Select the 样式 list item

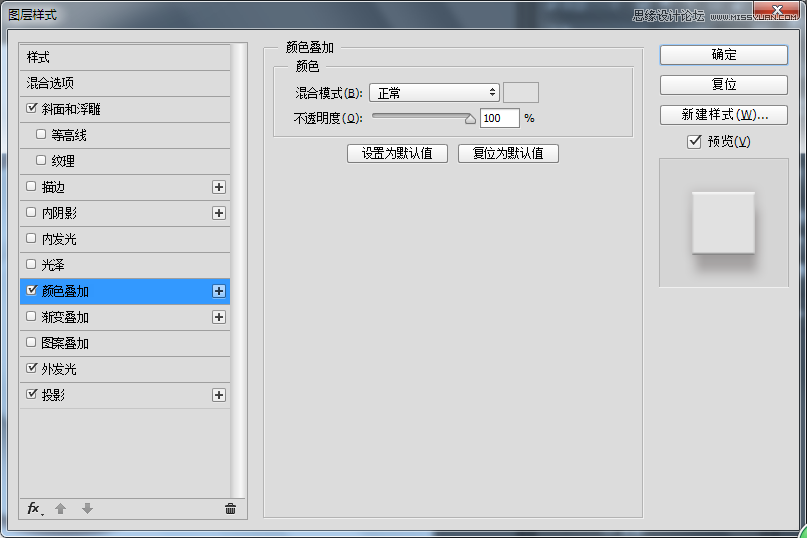[125, 57]
